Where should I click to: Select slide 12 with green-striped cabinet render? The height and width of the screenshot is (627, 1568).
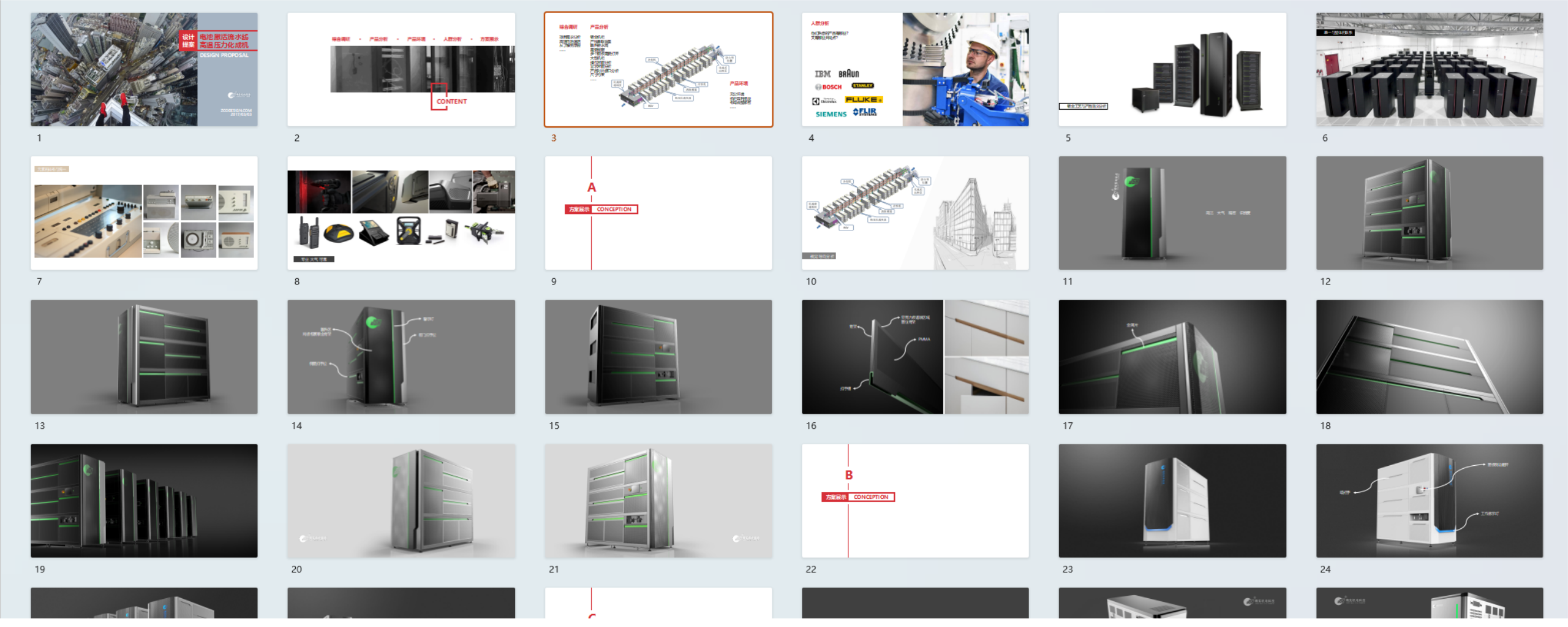coord(1428,213)
